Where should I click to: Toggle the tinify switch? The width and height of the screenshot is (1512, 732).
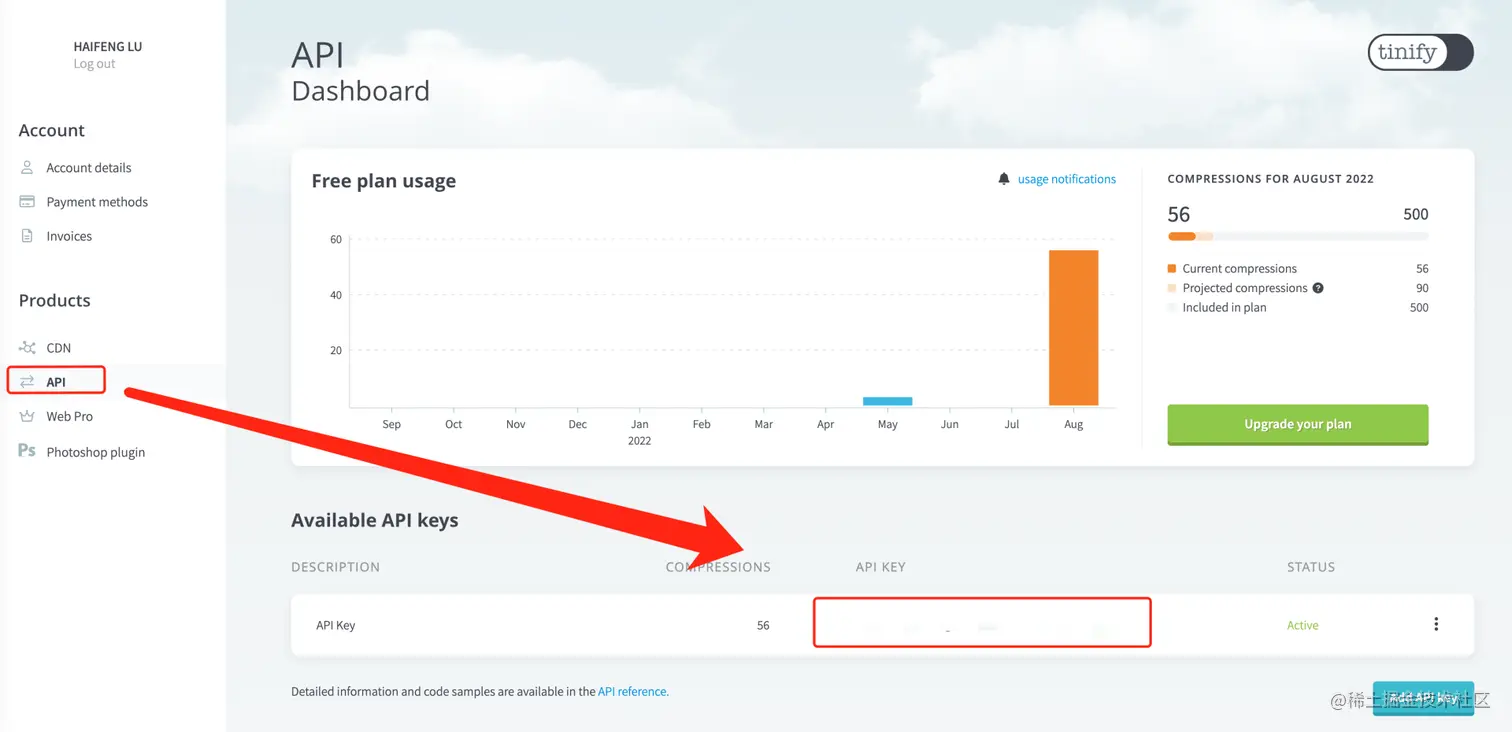[x=1420, y=53]
